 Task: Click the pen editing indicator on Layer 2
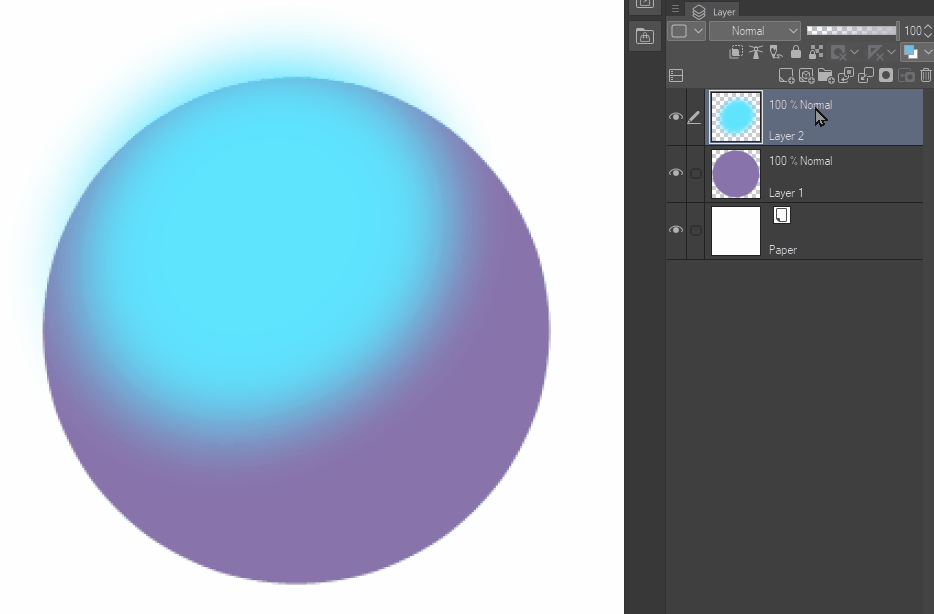pos(695,118)
